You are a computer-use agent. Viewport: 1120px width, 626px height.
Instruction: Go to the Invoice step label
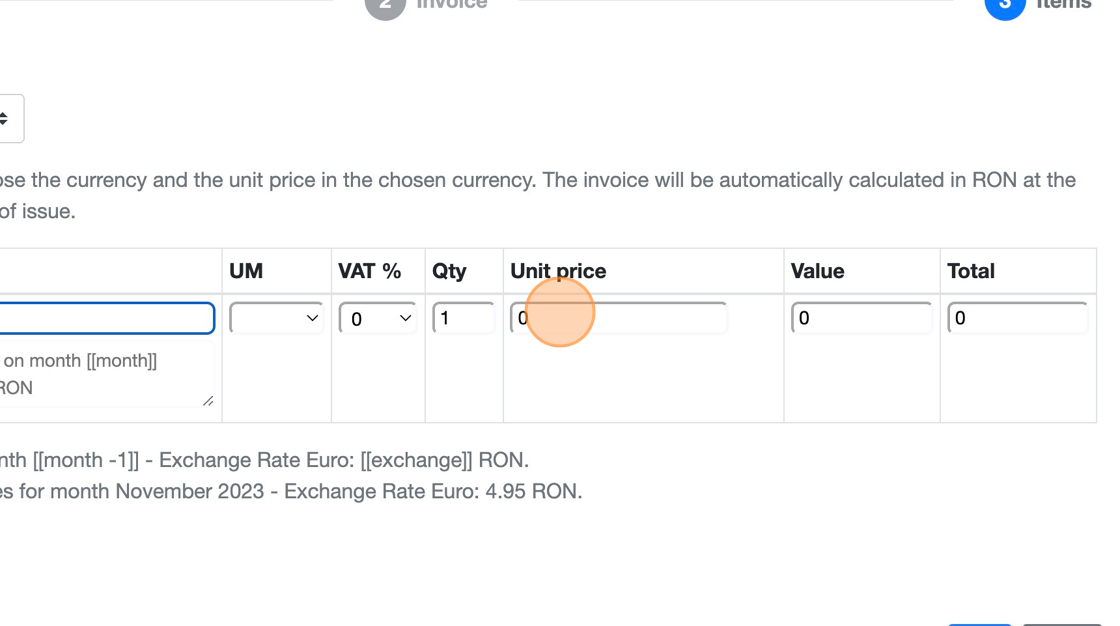[452, 5]
